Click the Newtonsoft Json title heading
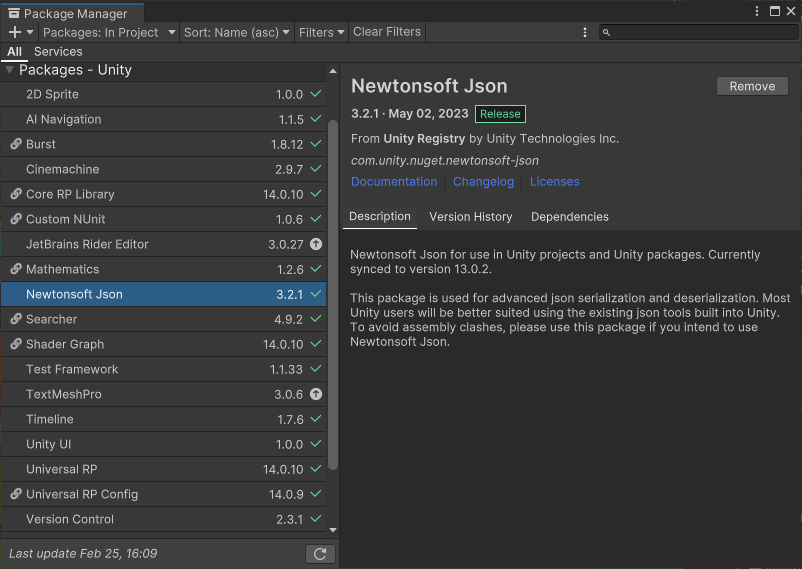Viewport: 802px width, 569px height. 429,86
